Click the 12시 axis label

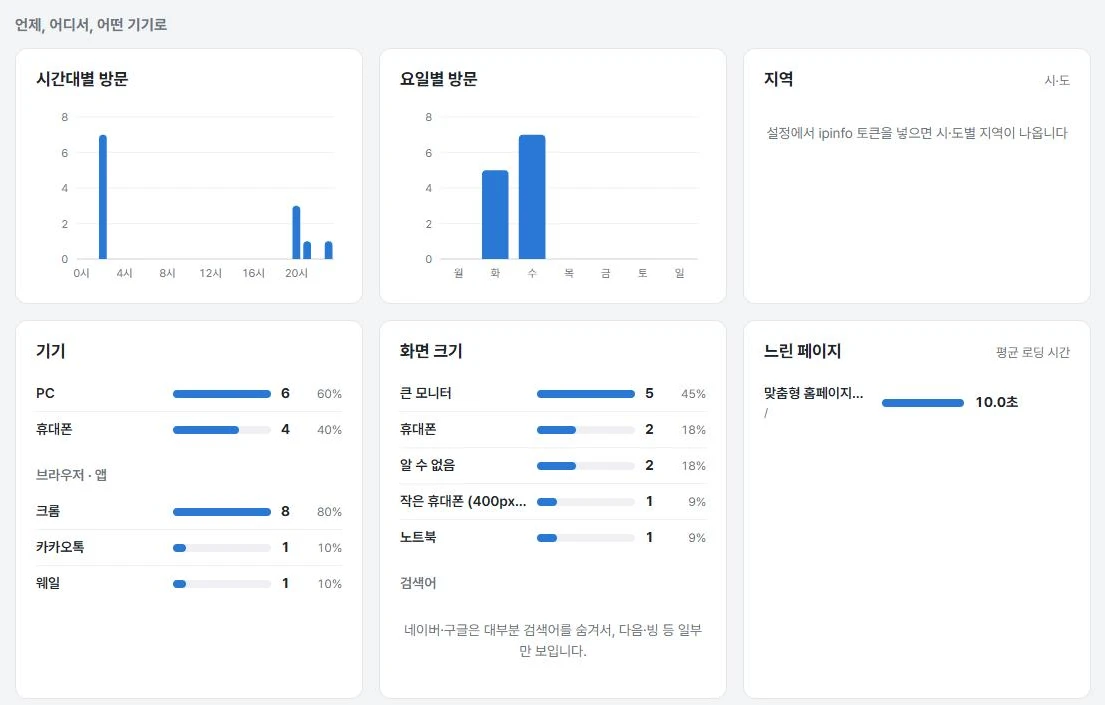tap(211, 273)
